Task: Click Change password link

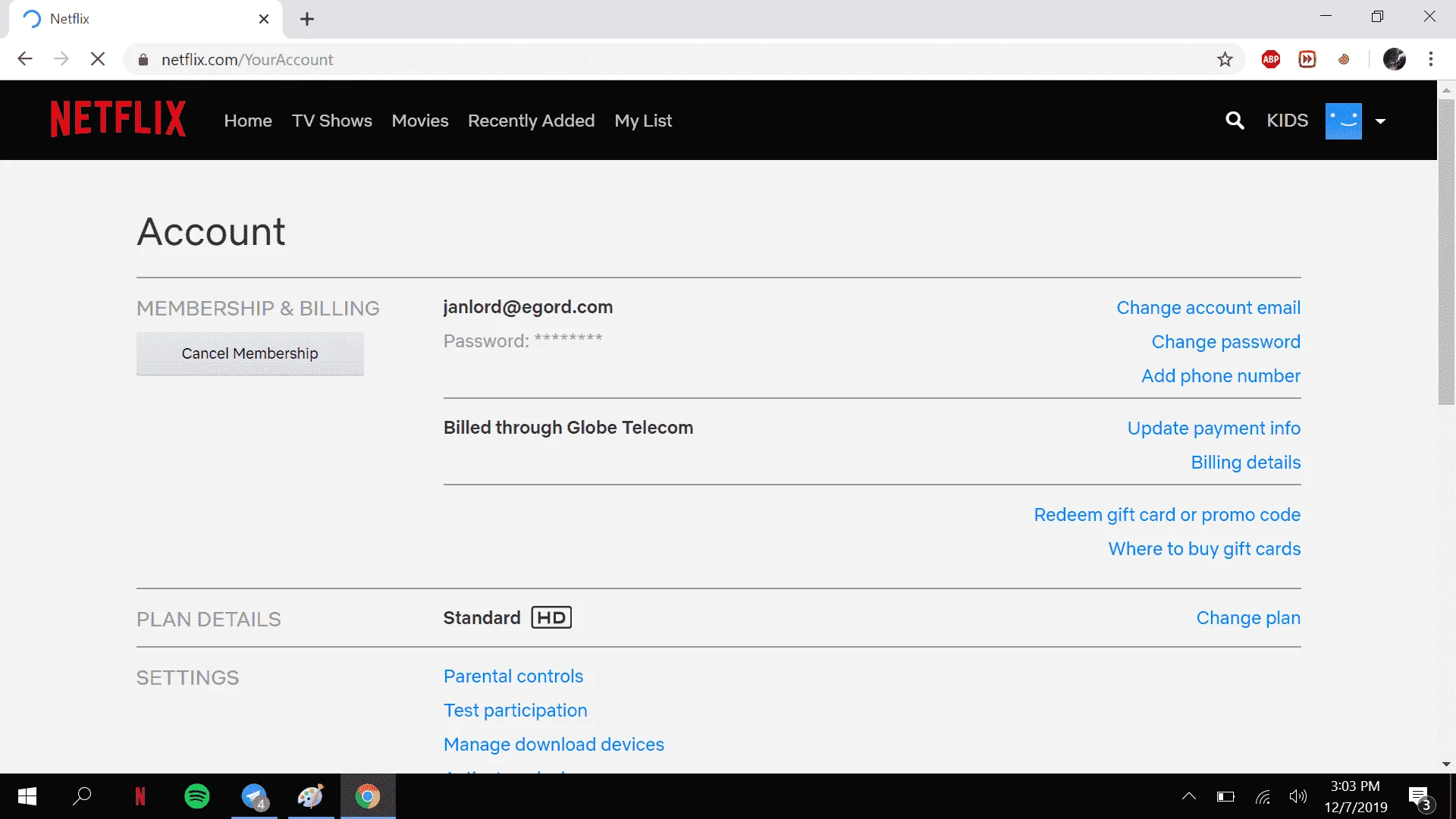Action: tap(1225, 342)
